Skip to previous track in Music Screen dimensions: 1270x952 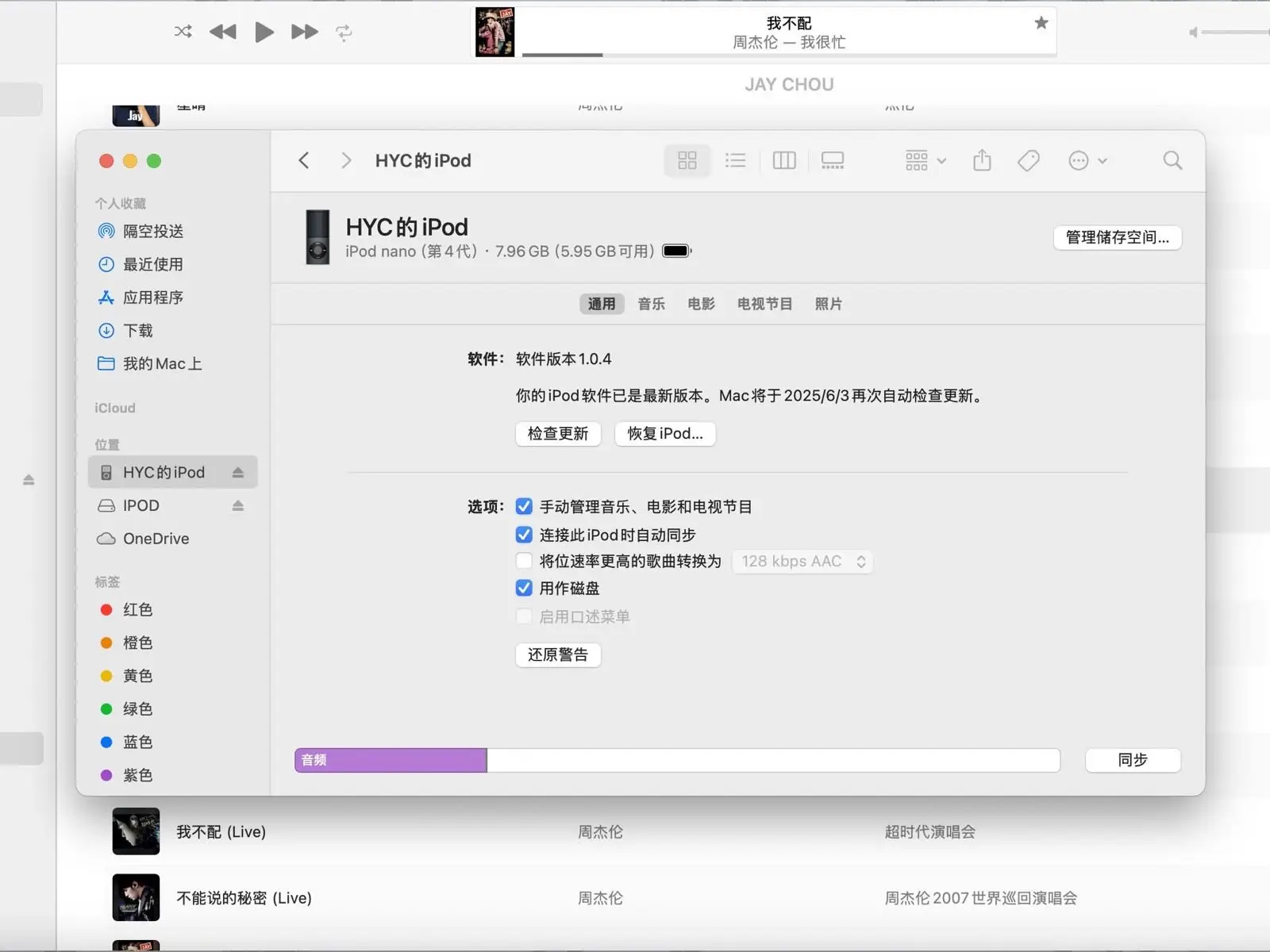[x=223, y=32]
